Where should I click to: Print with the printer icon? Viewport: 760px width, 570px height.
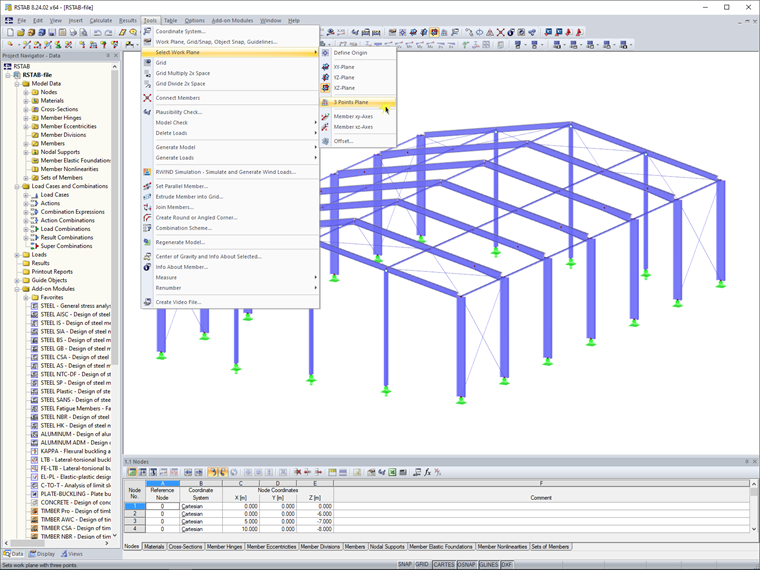(x=73, y=32)
